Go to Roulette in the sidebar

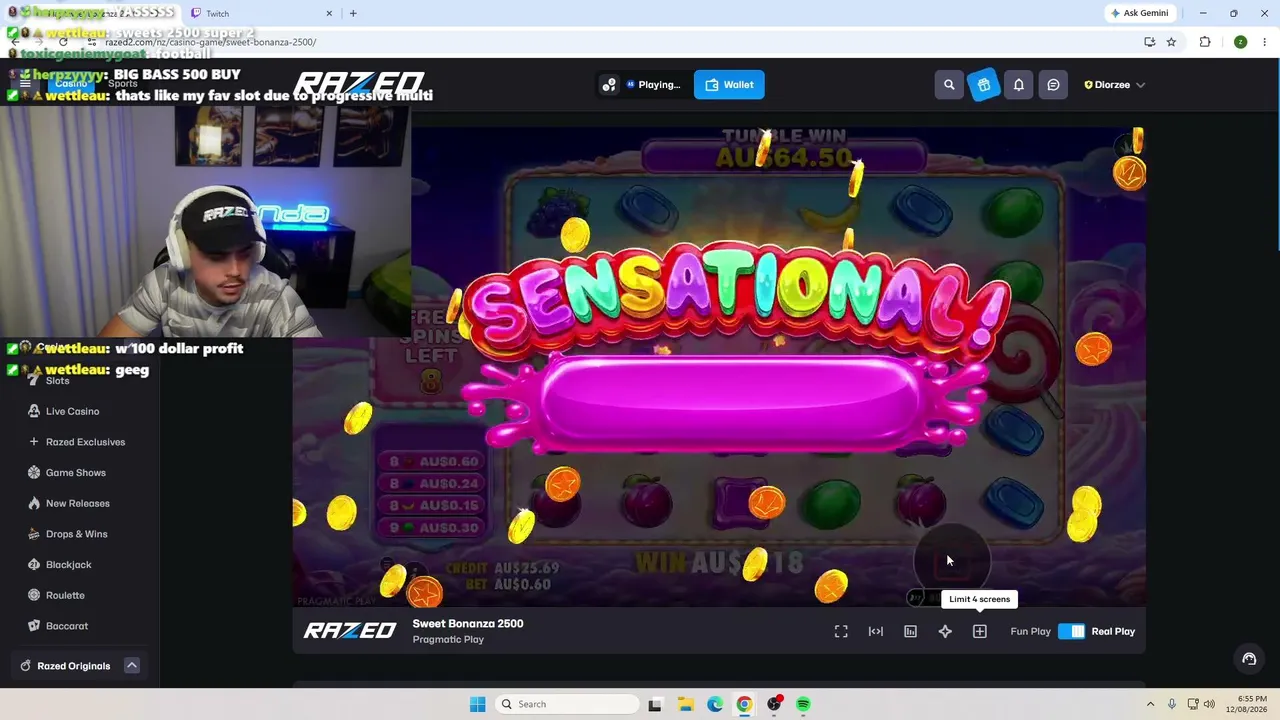pyautogui.click(x=65, y=595)
